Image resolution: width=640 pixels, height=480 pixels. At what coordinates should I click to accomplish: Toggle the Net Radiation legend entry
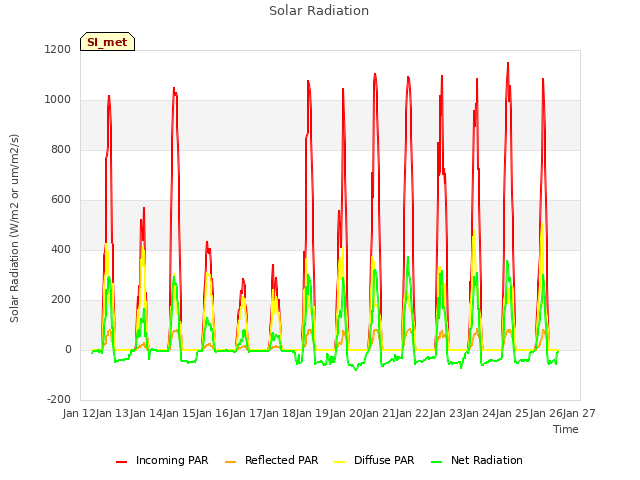click(477, 460)
